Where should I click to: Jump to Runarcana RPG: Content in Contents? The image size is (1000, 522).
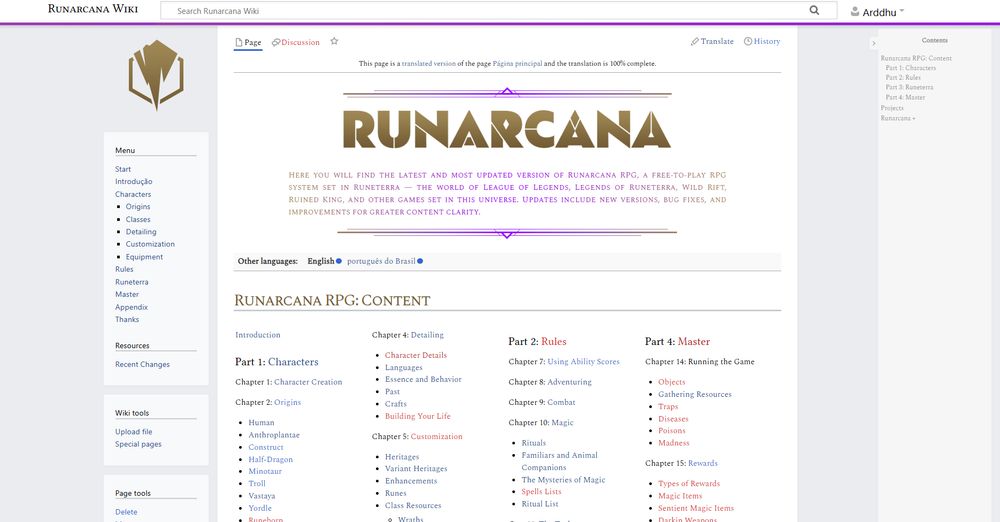[x=916, y=58]
